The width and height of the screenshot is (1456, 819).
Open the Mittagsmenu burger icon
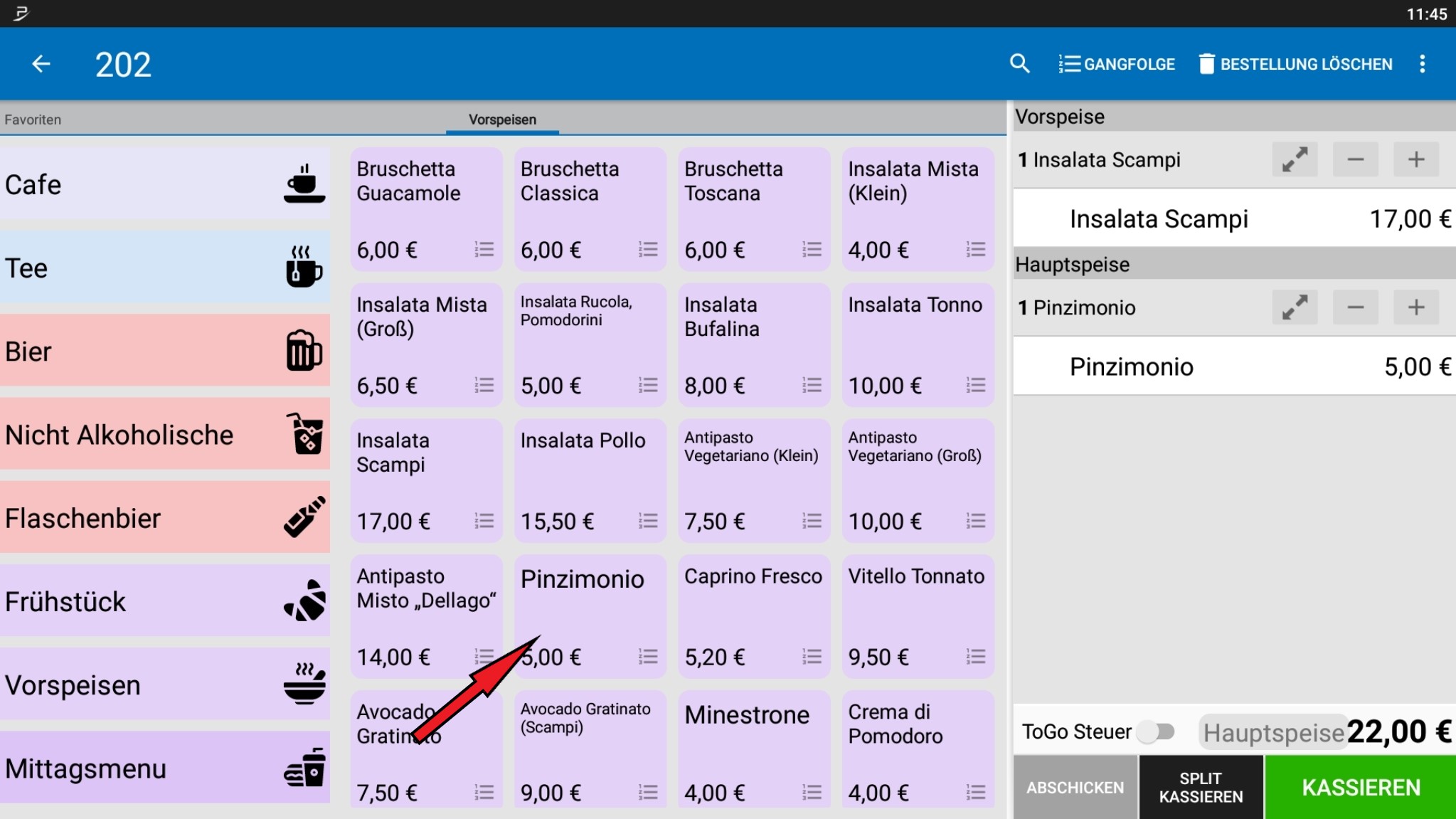click(304, 767)
